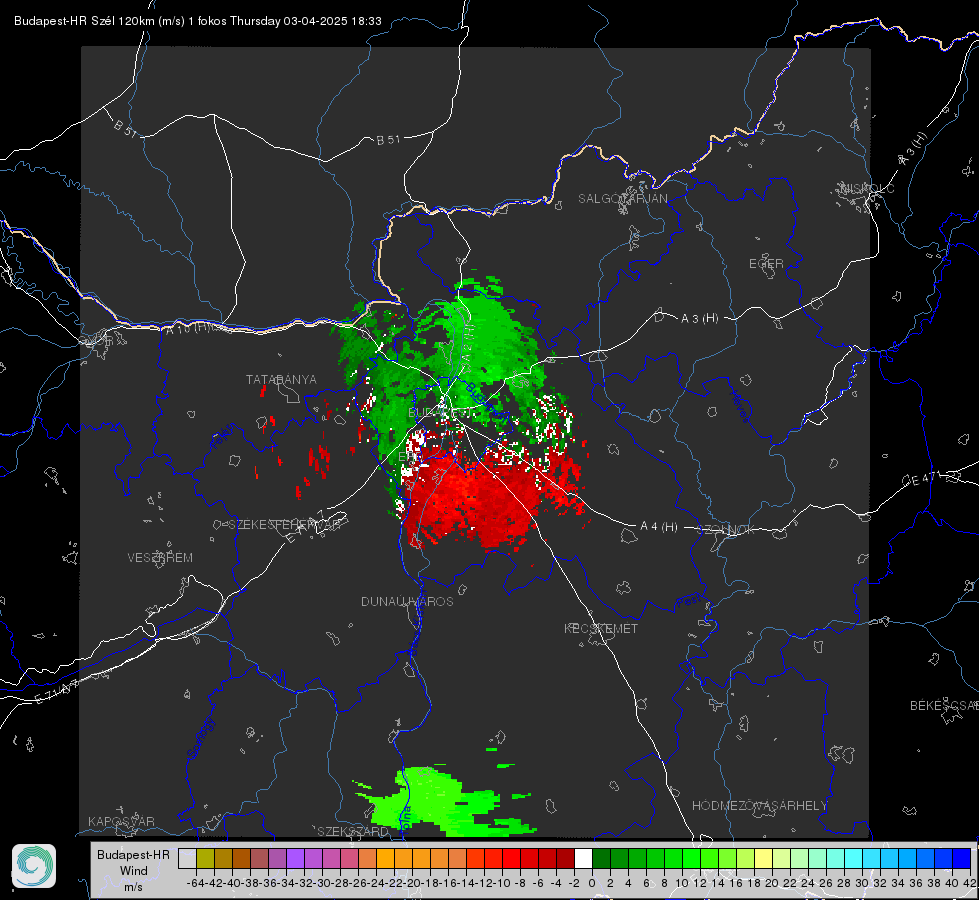Image resolution: width=979 pixels, height=900 pixels.
Task: Click the blue 'Pest' county label
Action: click(x=688, y=602)
